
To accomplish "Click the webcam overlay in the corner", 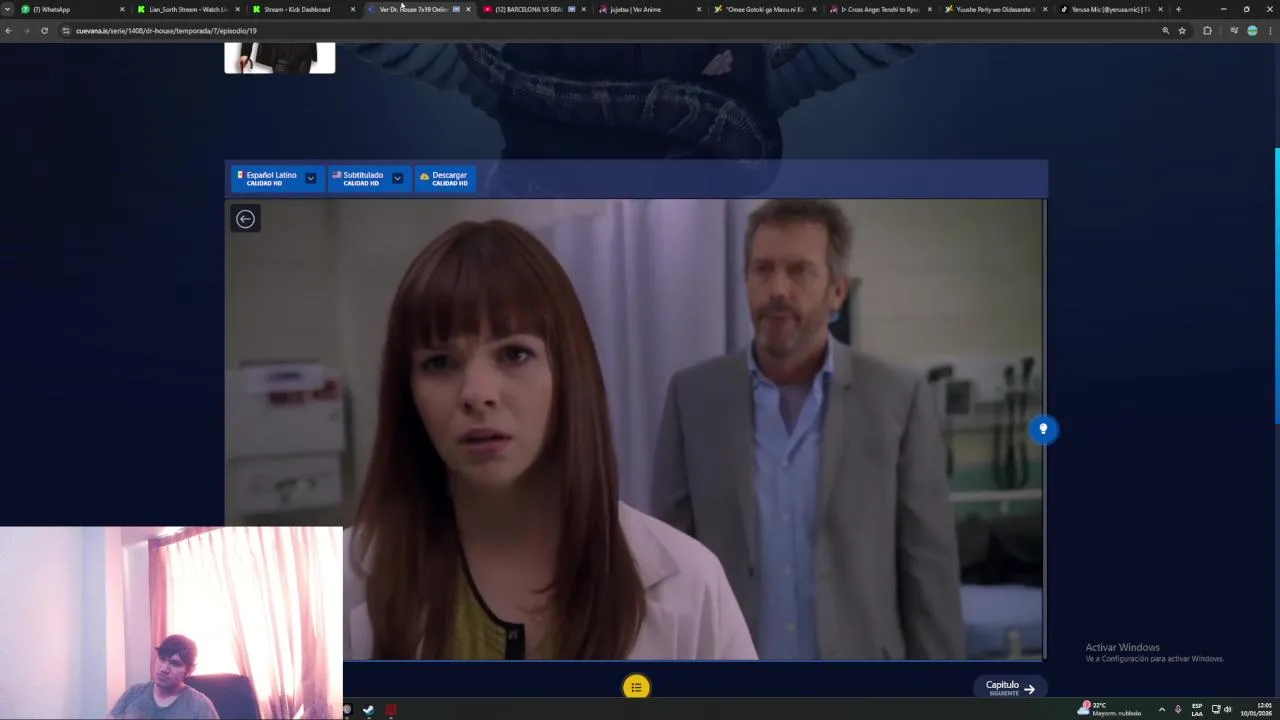I will pos(171,623).
